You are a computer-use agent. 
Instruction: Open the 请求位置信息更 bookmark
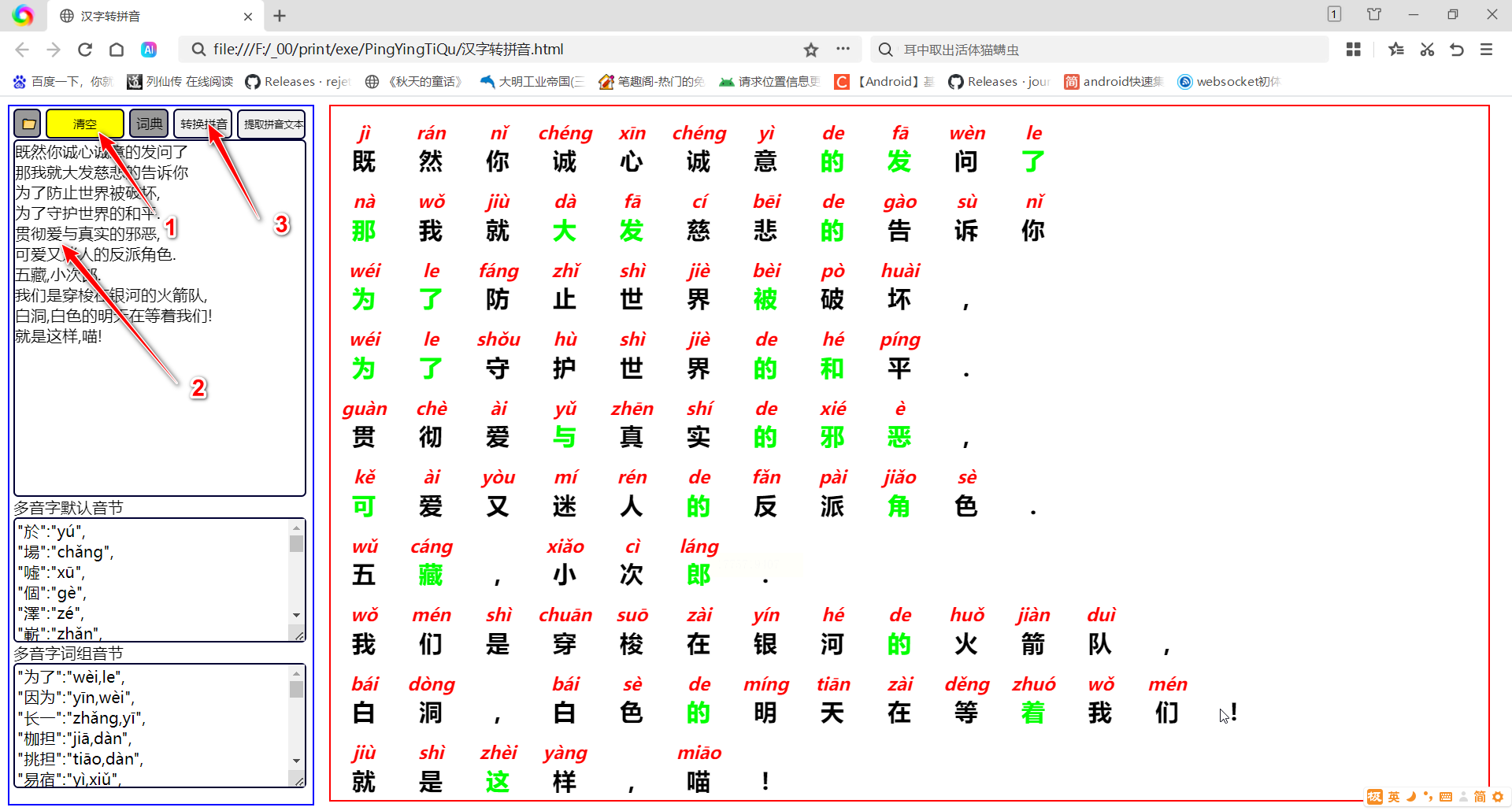click(769, 82)
